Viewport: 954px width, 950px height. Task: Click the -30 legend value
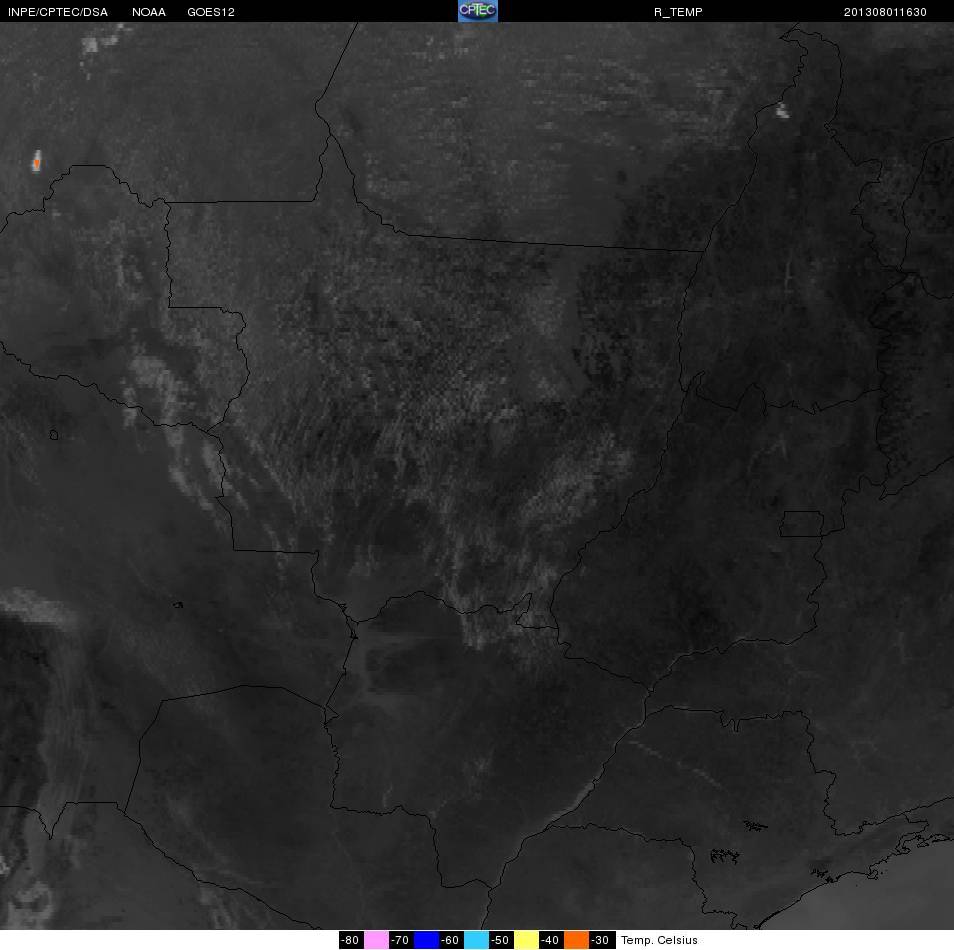click(x=602, y=940)
